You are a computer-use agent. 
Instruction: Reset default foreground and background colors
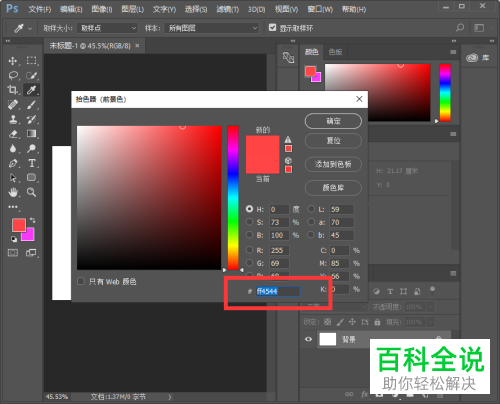[x=14, y=239]
